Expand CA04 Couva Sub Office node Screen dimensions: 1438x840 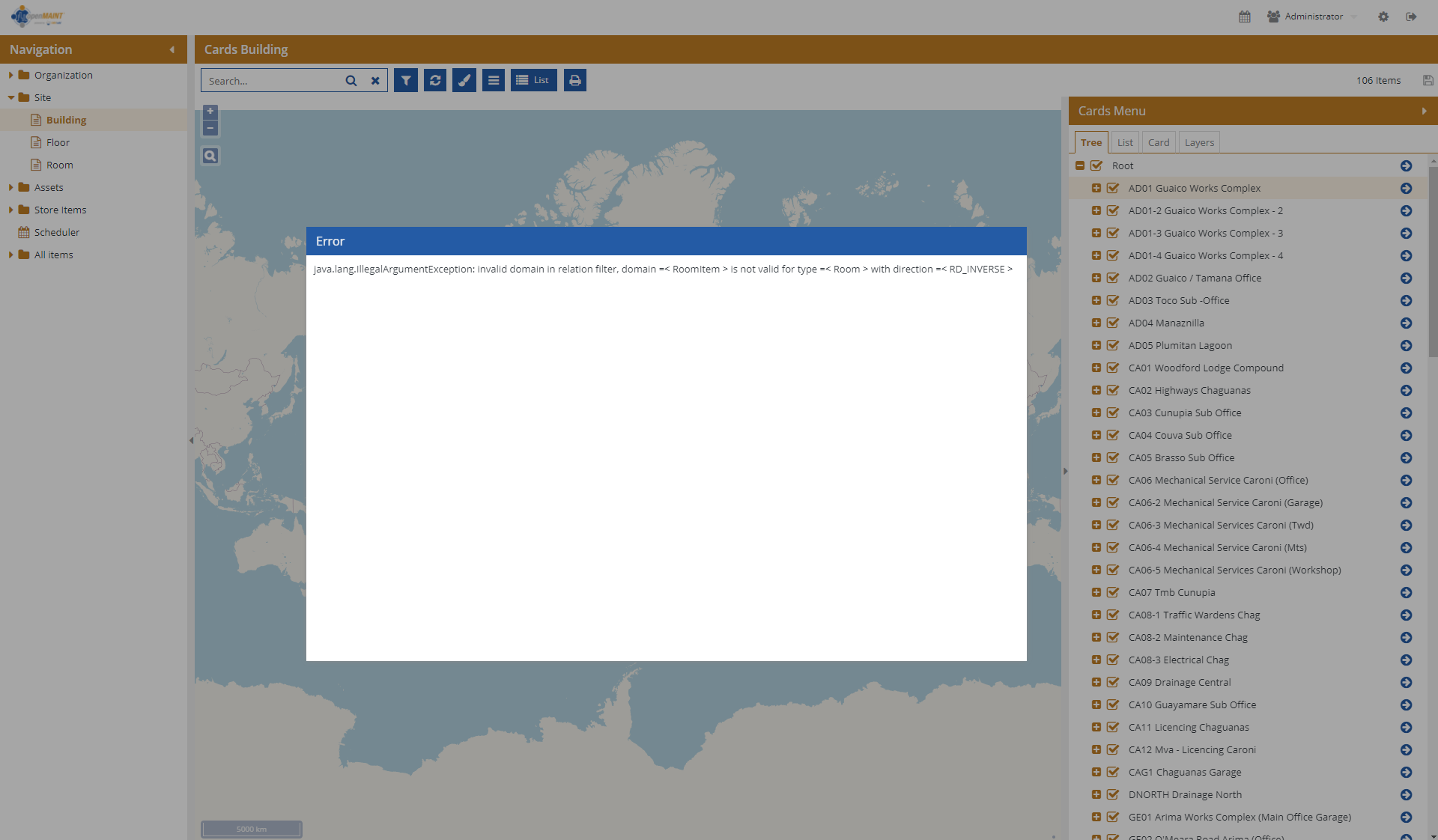(x=1096, y=435)
